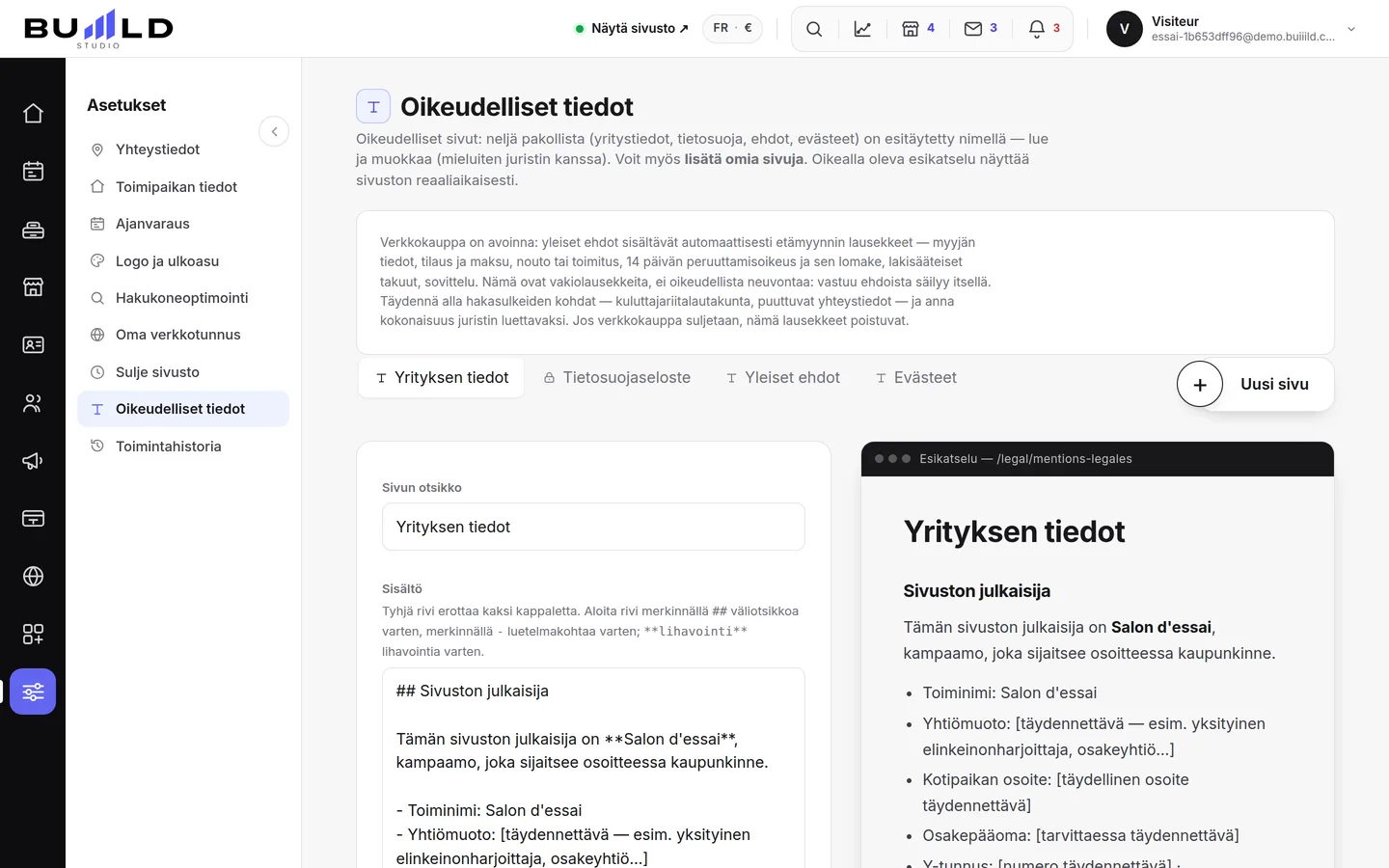Open Hakukoneoptimointi settings

183,298
